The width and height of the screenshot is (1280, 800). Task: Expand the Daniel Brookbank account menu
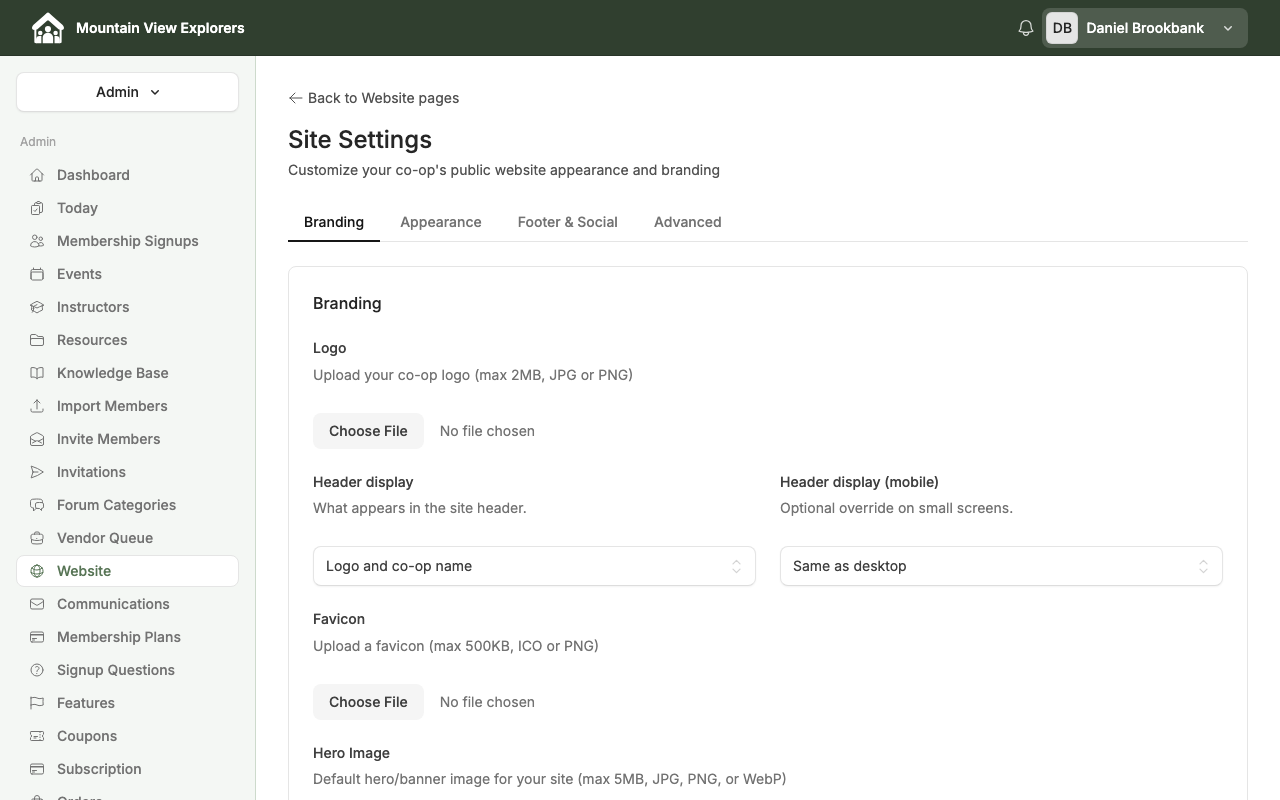point(1145,28)
